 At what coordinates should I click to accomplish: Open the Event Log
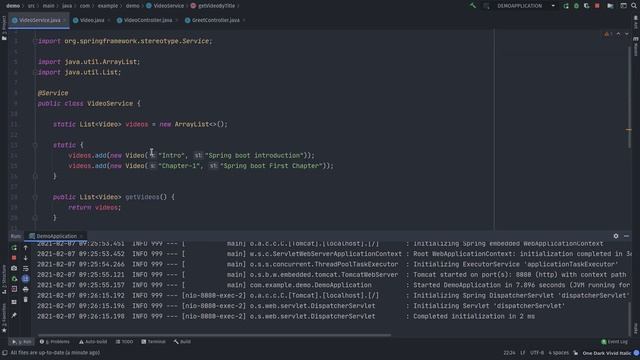(x=614, y=342)
